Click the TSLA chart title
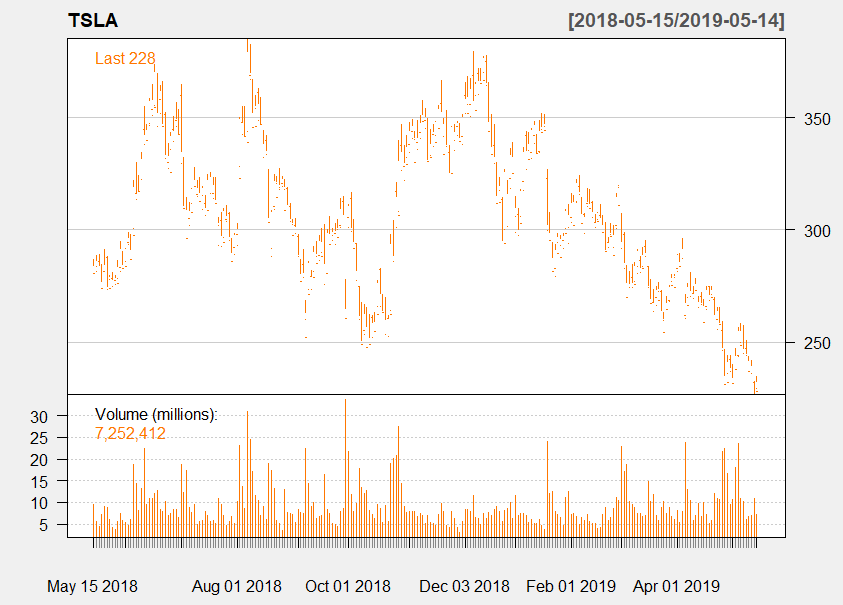Viewport: 843px width, 605px height. (x=89, y=21)
